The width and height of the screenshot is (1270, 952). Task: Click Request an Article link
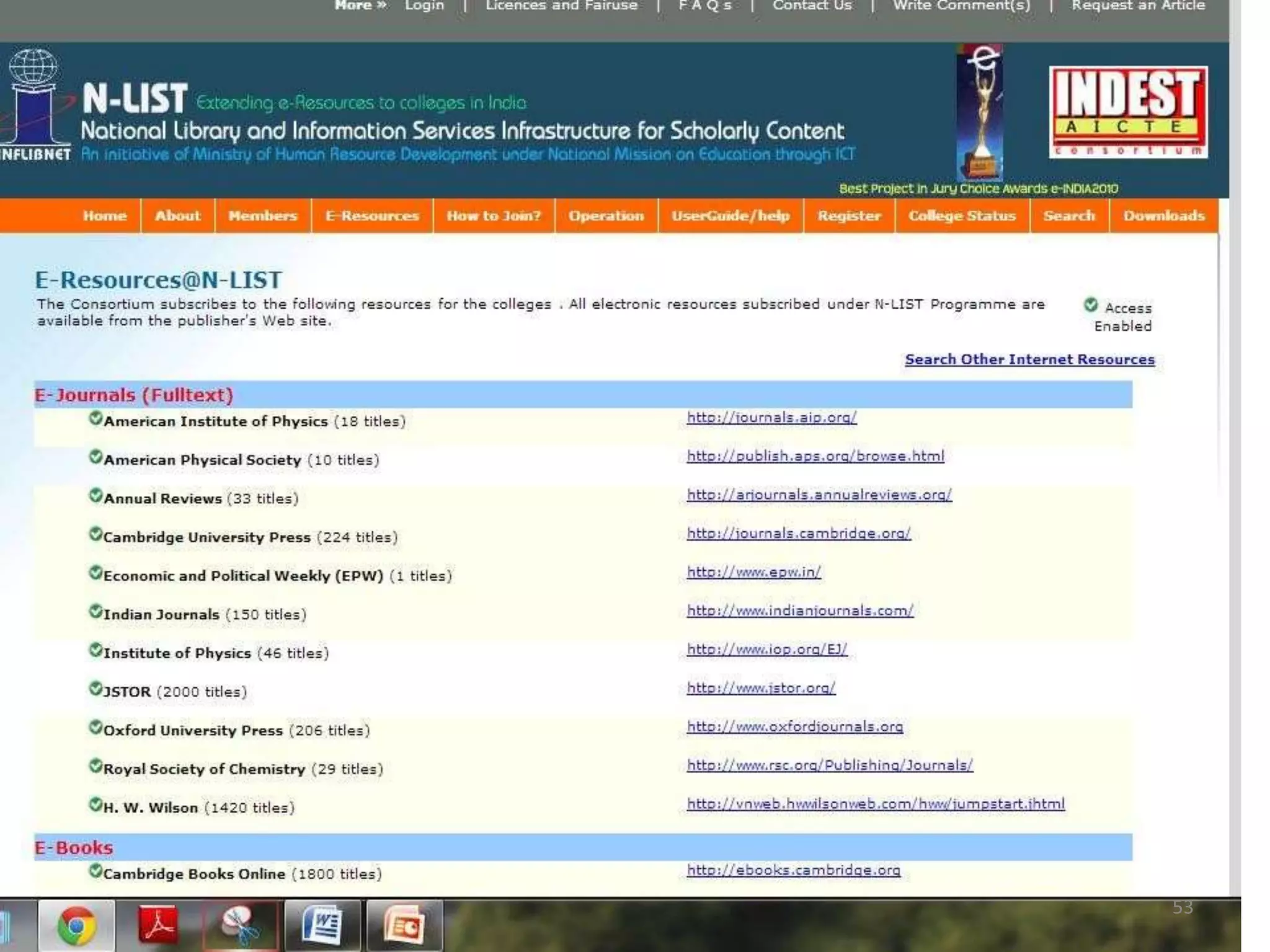pos(1138,6)
